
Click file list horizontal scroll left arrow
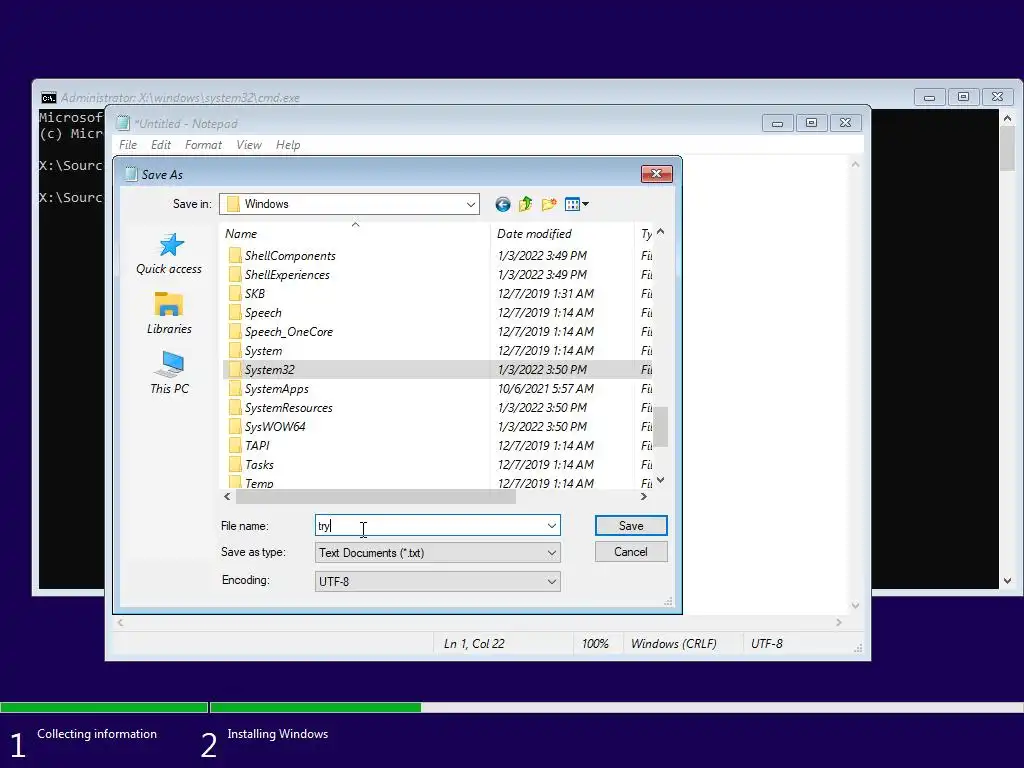point(227,497)
